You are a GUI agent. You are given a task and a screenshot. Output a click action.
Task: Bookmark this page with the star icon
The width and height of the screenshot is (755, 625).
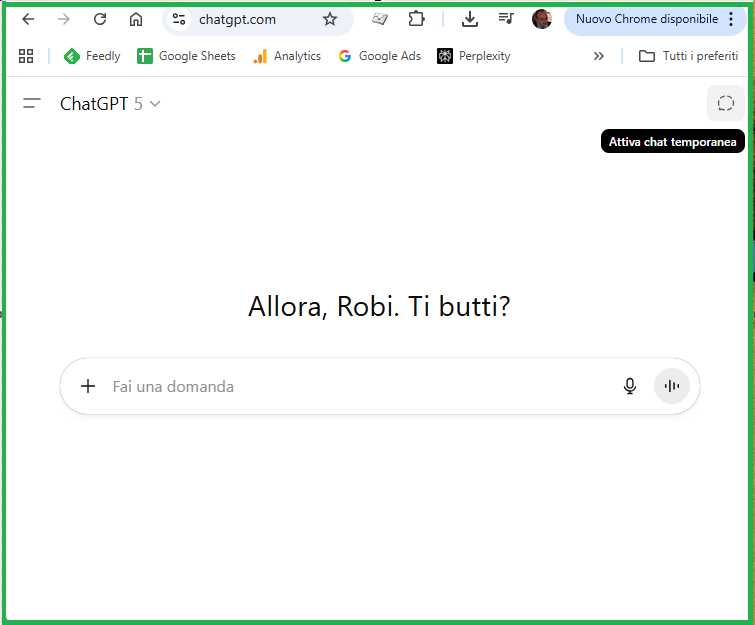click(x=330, y=19)
